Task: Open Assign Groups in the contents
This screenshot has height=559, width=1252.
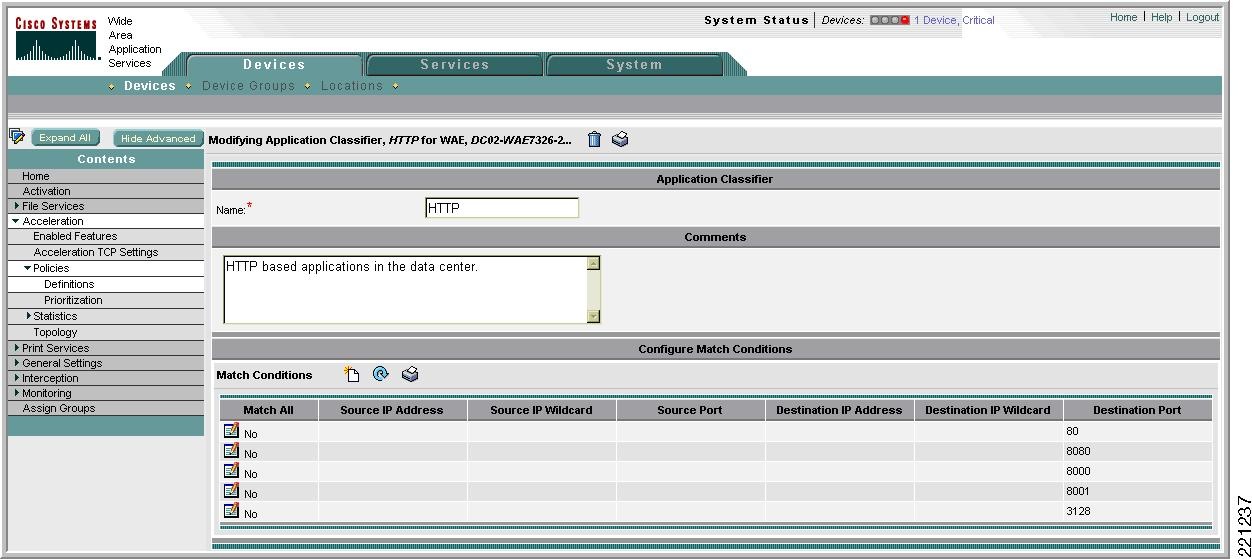Action: point(59,408)
